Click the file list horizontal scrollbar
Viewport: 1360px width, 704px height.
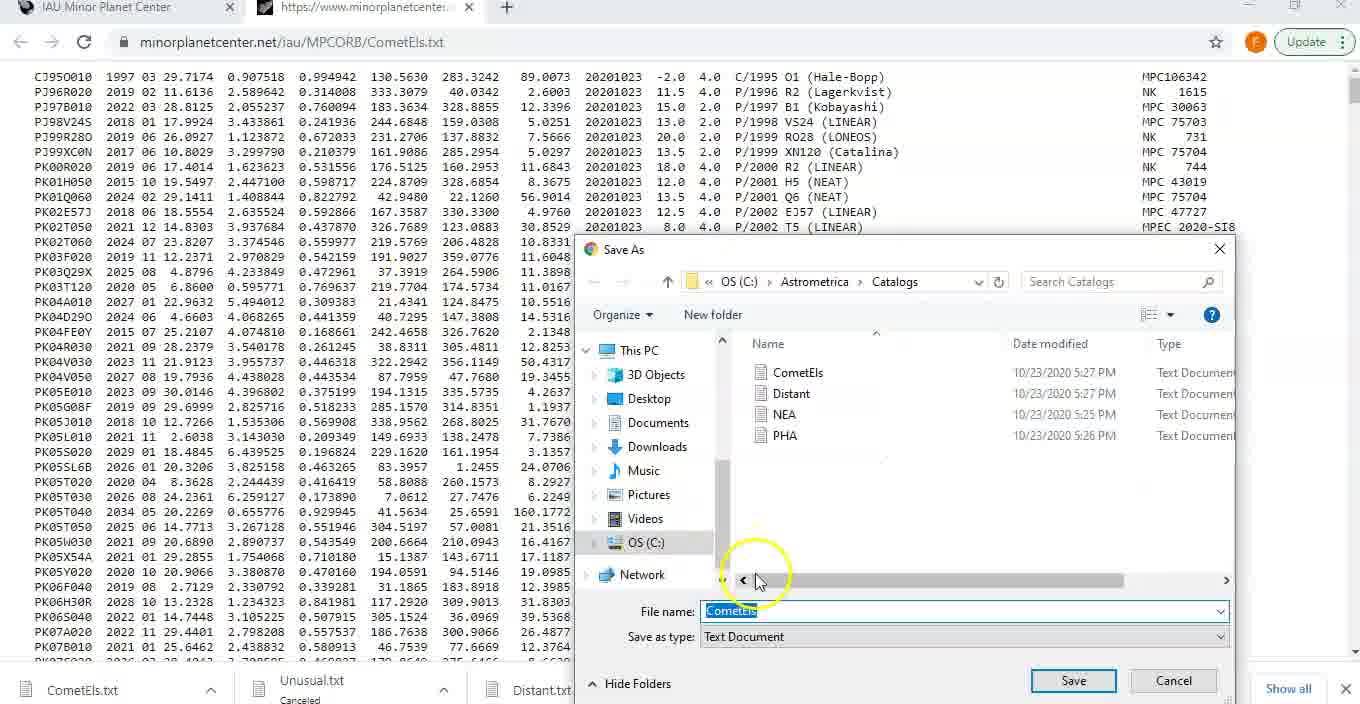coord(938,580)
